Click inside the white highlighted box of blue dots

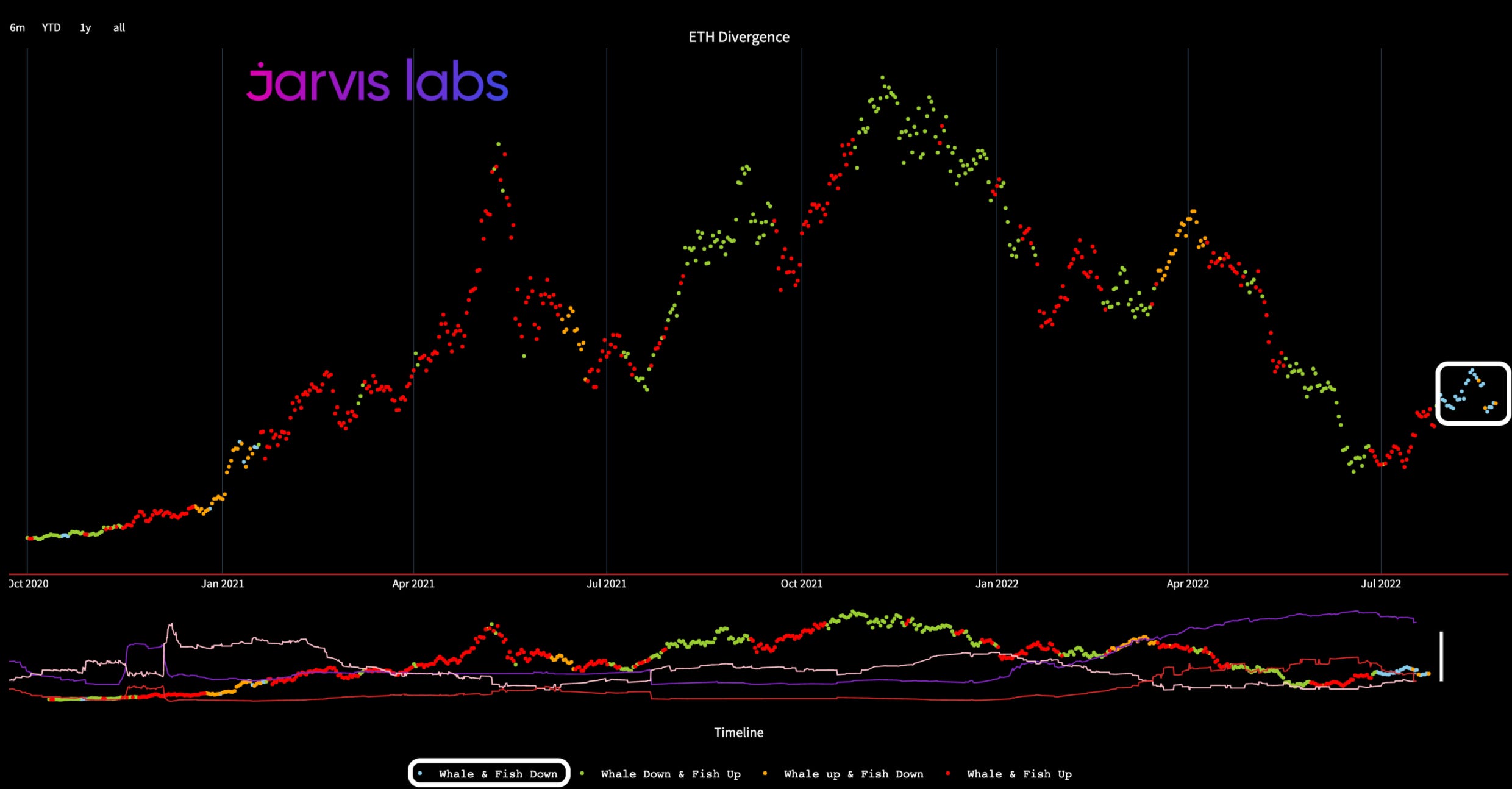click(1472, 393)
